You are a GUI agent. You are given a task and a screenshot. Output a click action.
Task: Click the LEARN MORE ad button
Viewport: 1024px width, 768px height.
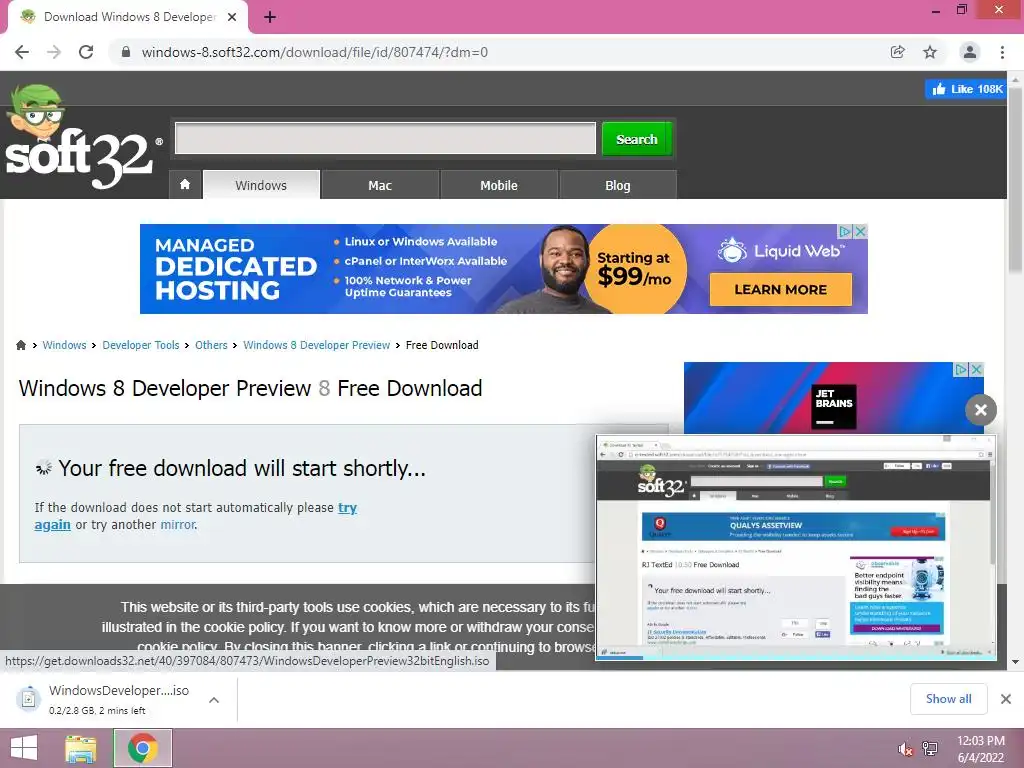coord(780,289)
